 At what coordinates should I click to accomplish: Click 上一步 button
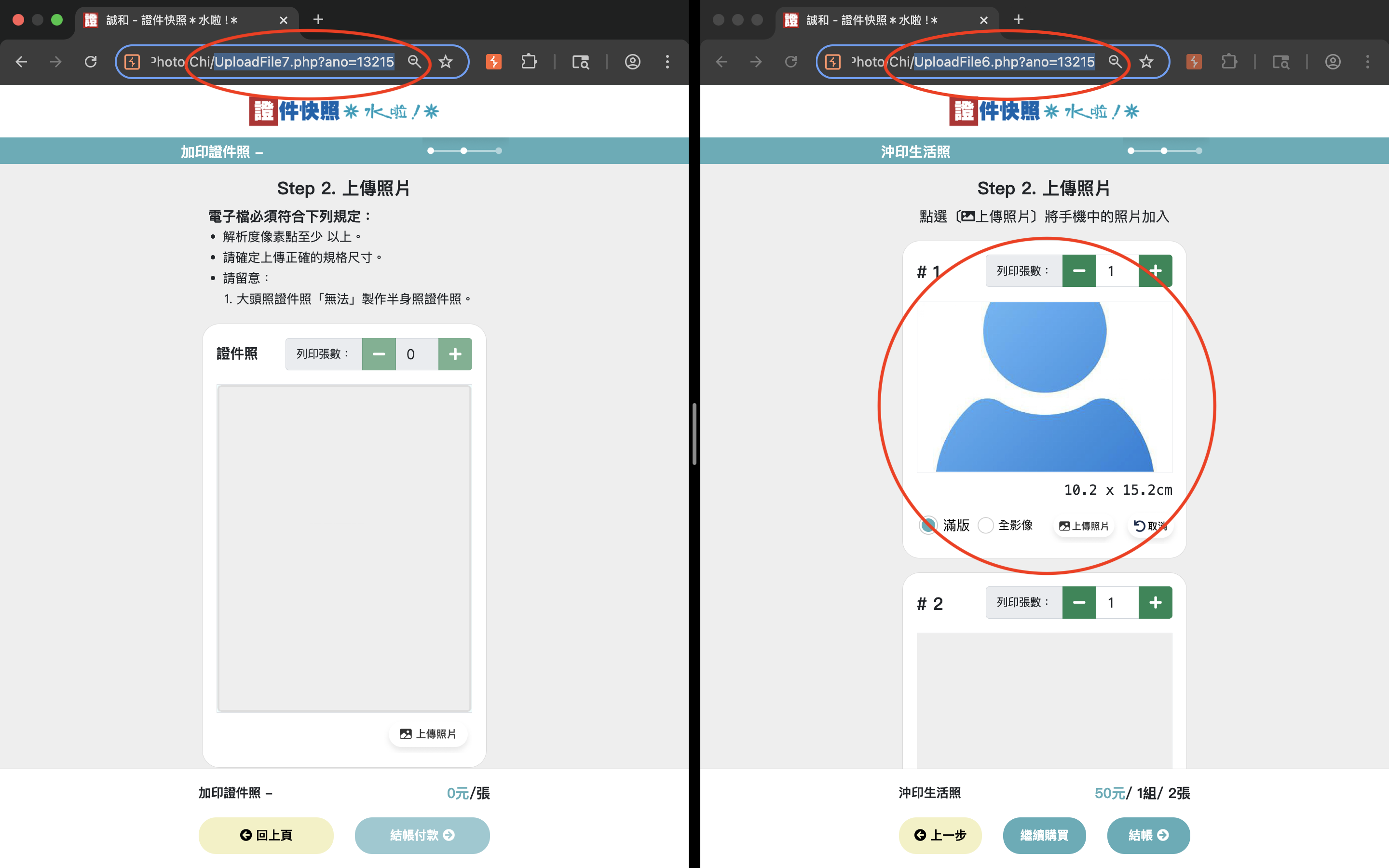(940, 835)
